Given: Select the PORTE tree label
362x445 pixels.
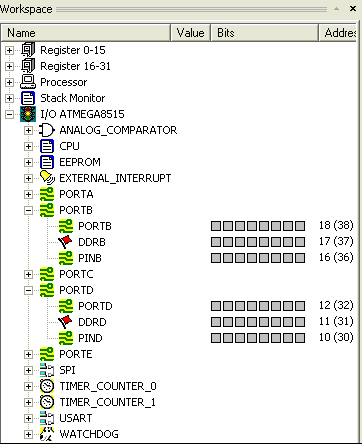Looking at the screenshot, I should click(76, 354).
